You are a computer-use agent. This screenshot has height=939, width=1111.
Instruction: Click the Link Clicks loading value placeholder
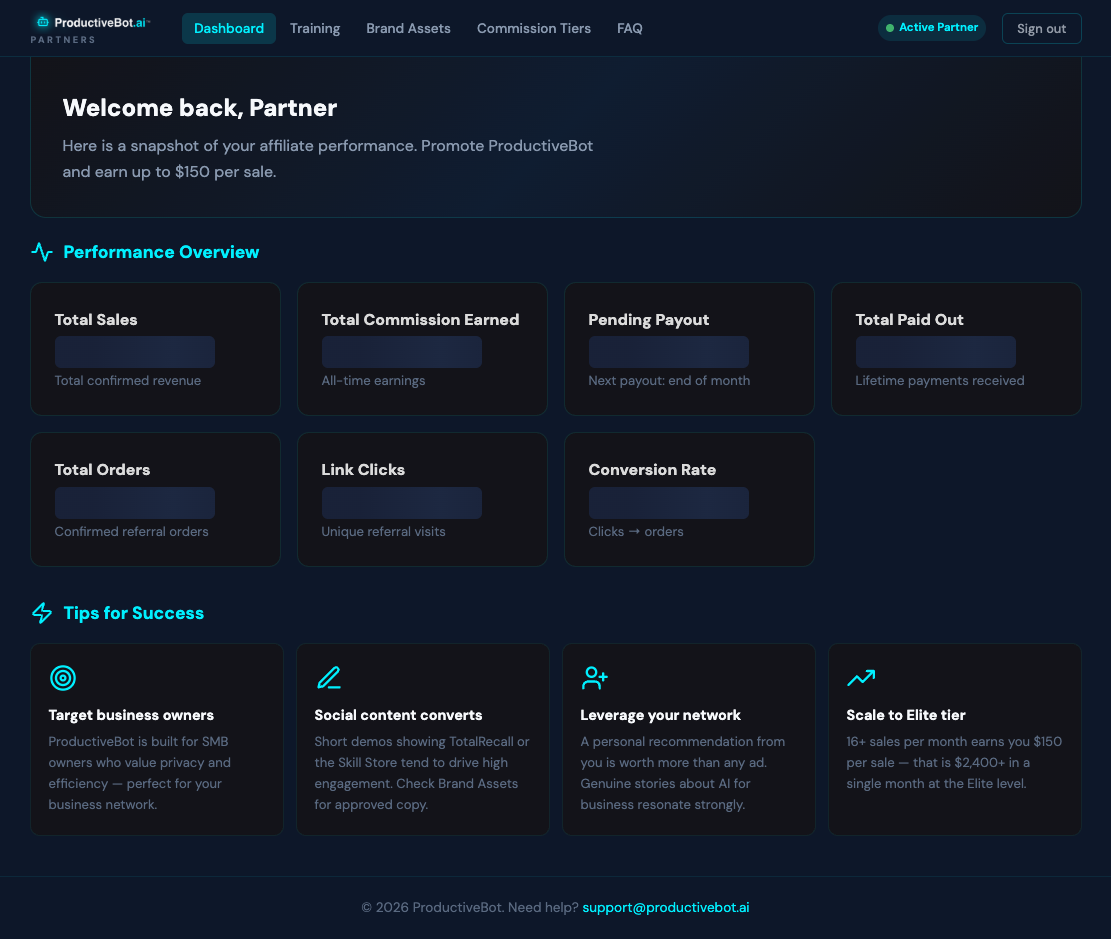pyautogui.click(x=402, y=503)
